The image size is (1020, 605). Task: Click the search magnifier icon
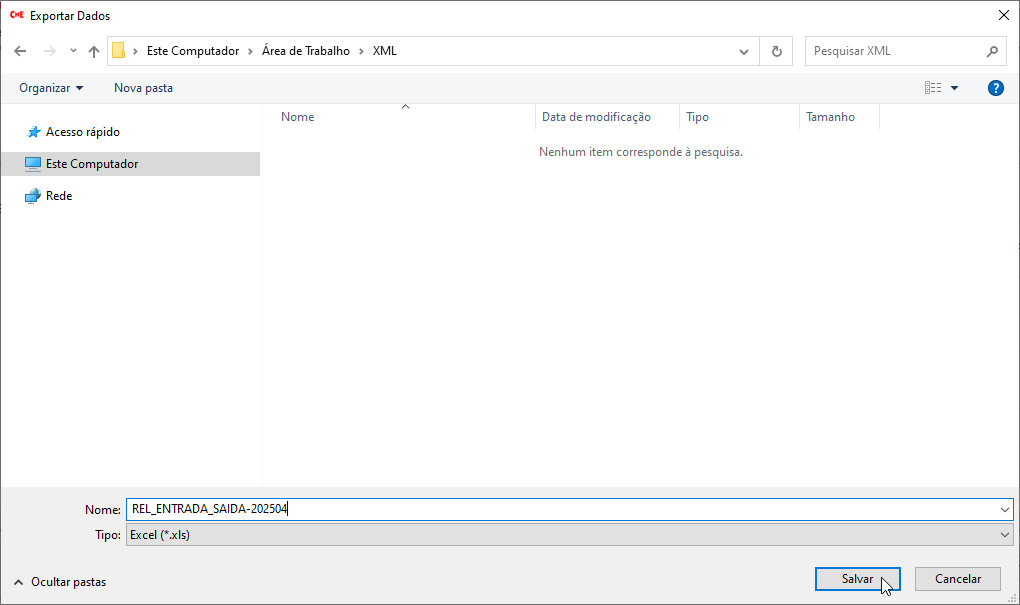992,51
